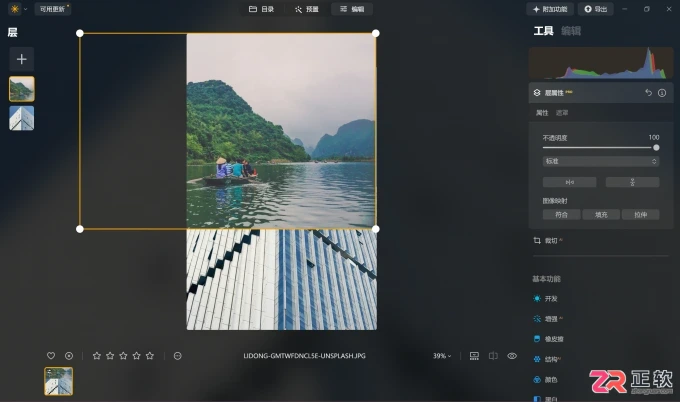The width and height of the screenshot is (680, 402).
Task: Switch to the 预置 presets tab
Action: pos(307,9)
